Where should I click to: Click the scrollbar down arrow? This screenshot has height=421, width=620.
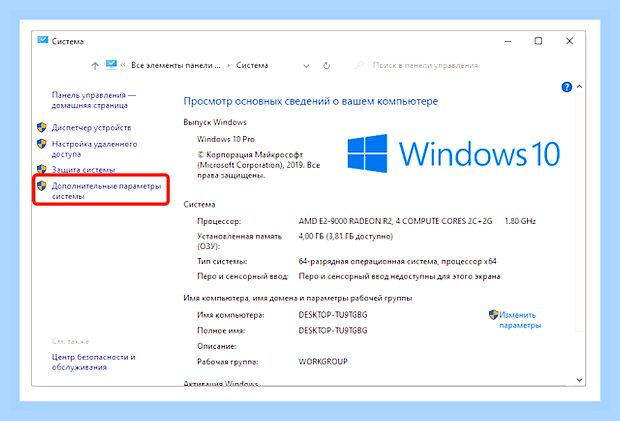(x=579, y=380)
